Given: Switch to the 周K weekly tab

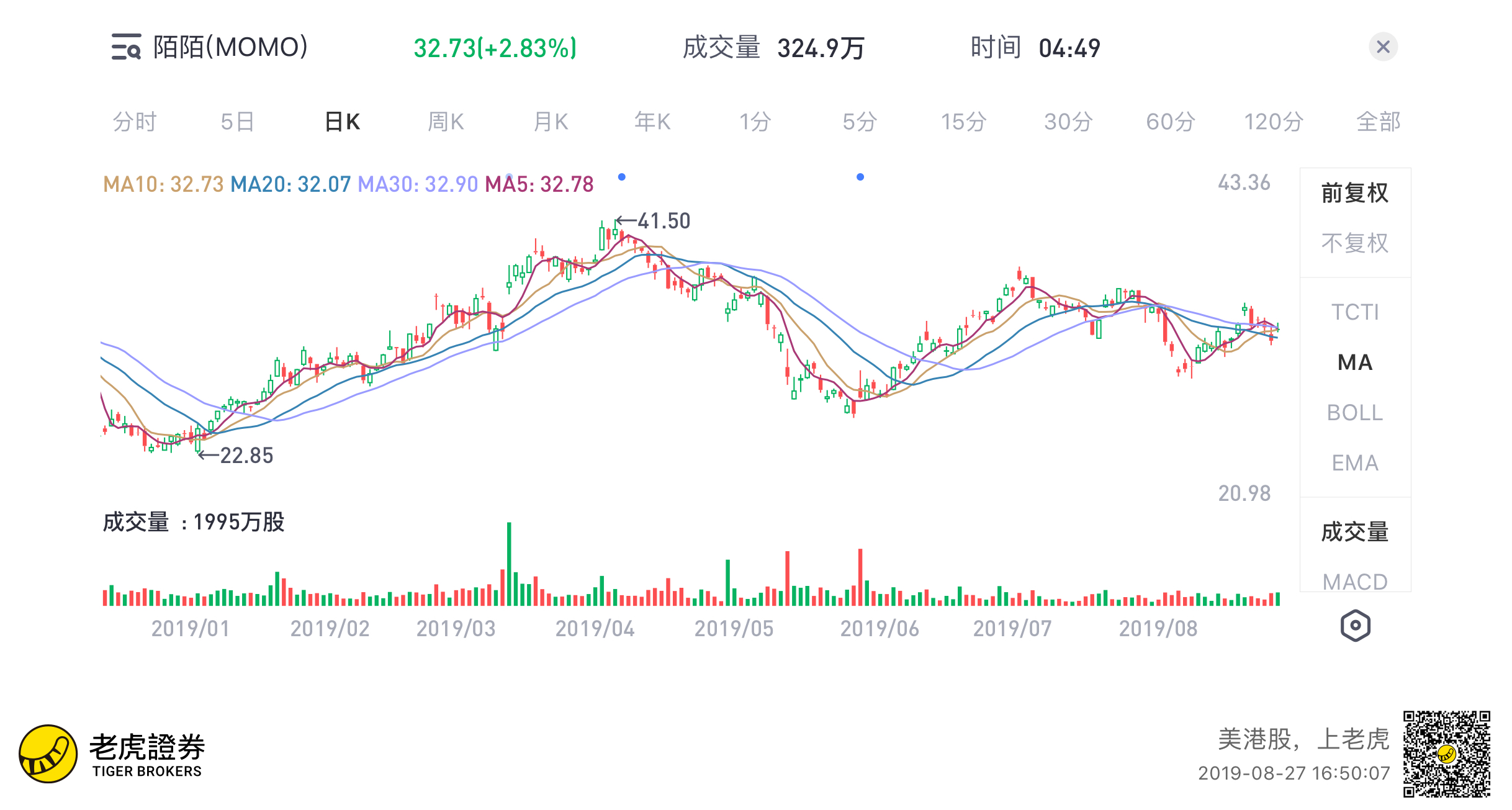Looking at the screenshot, I should coord(446,122).
